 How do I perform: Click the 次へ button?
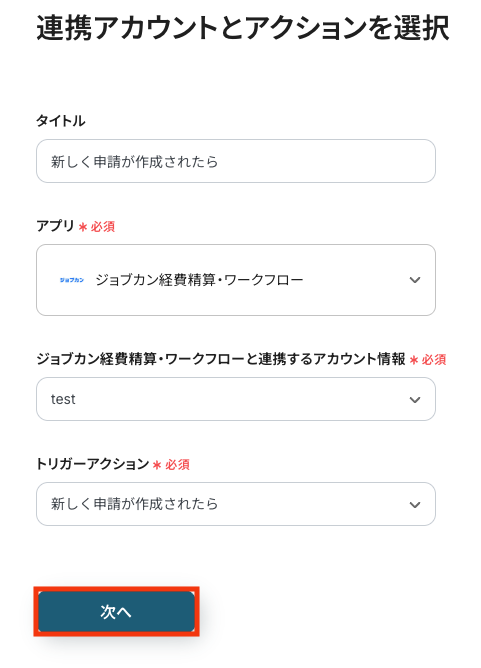[116, 611]
